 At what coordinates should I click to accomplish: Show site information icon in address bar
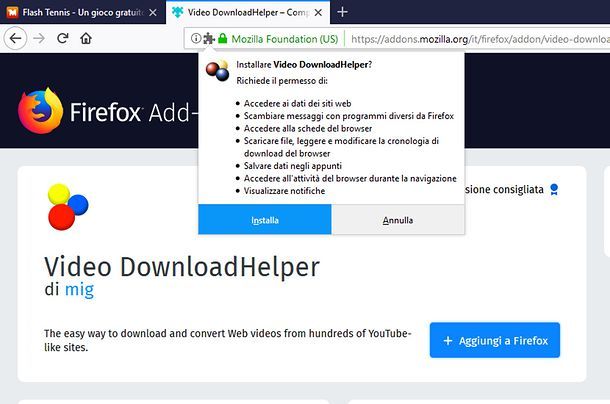tap(196, 39)
